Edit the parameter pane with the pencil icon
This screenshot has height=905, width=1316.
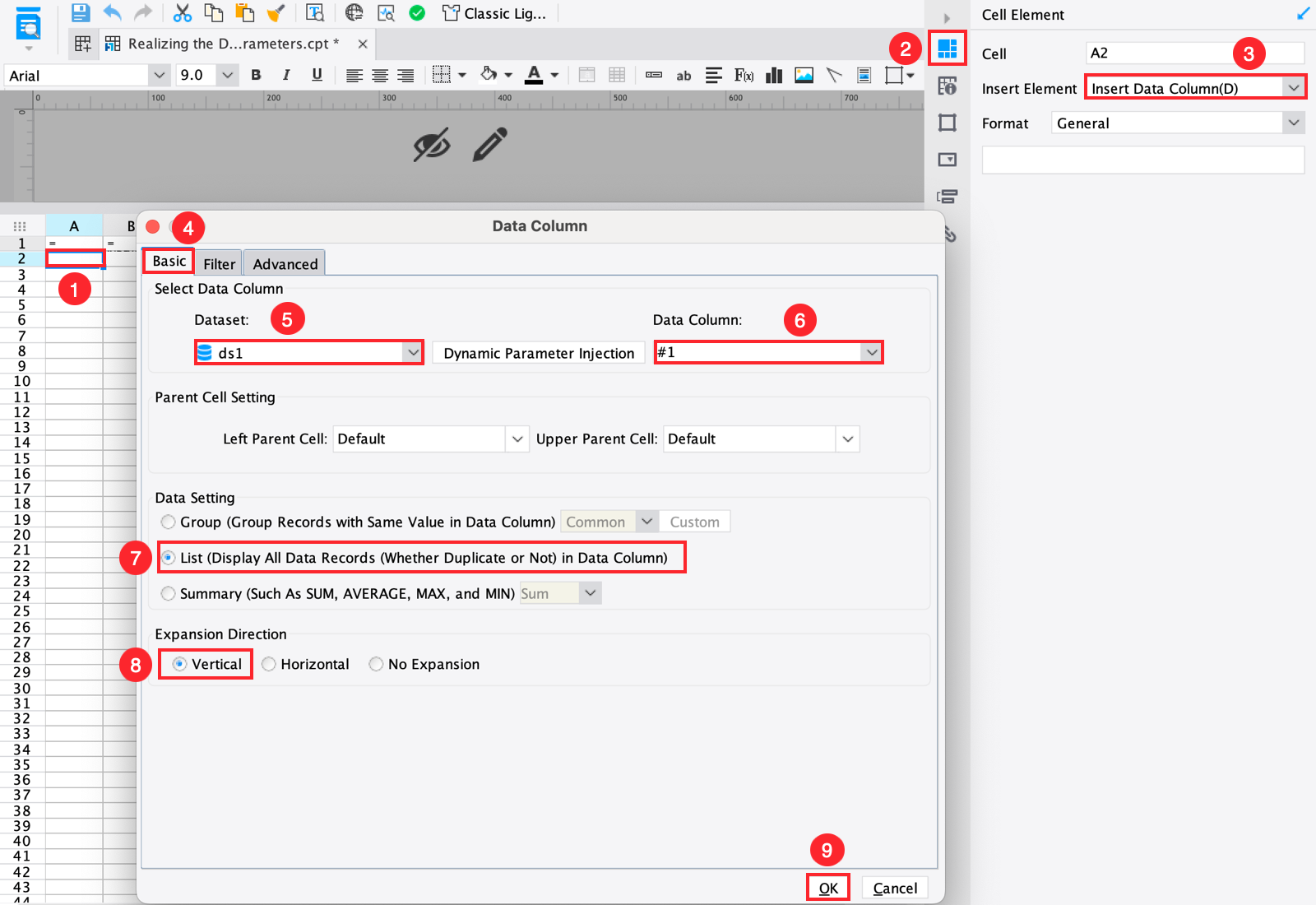tap(490, 144)
